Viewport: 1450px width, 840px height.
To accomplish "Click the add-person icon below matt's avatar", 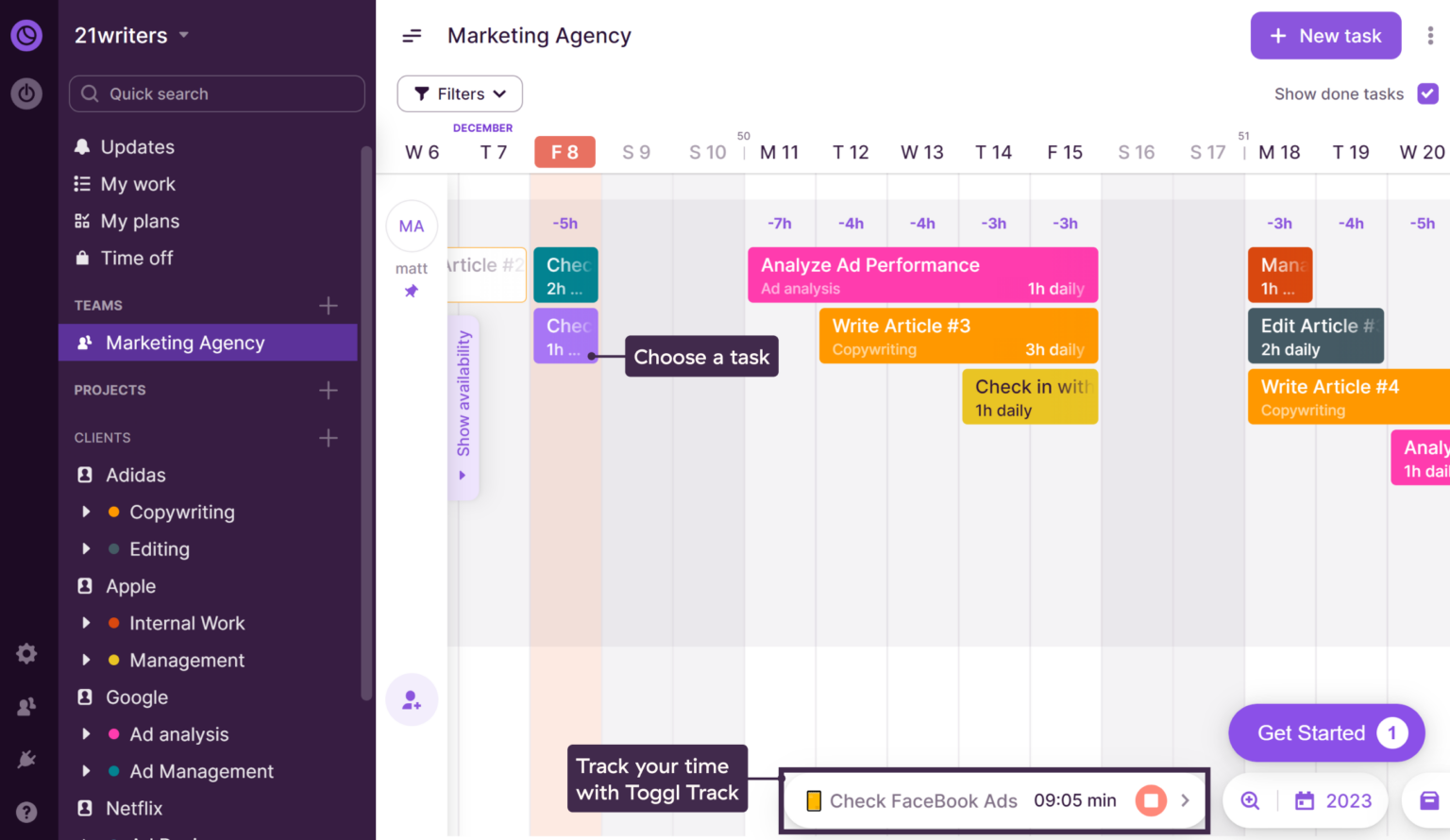I will click(412, 699).
